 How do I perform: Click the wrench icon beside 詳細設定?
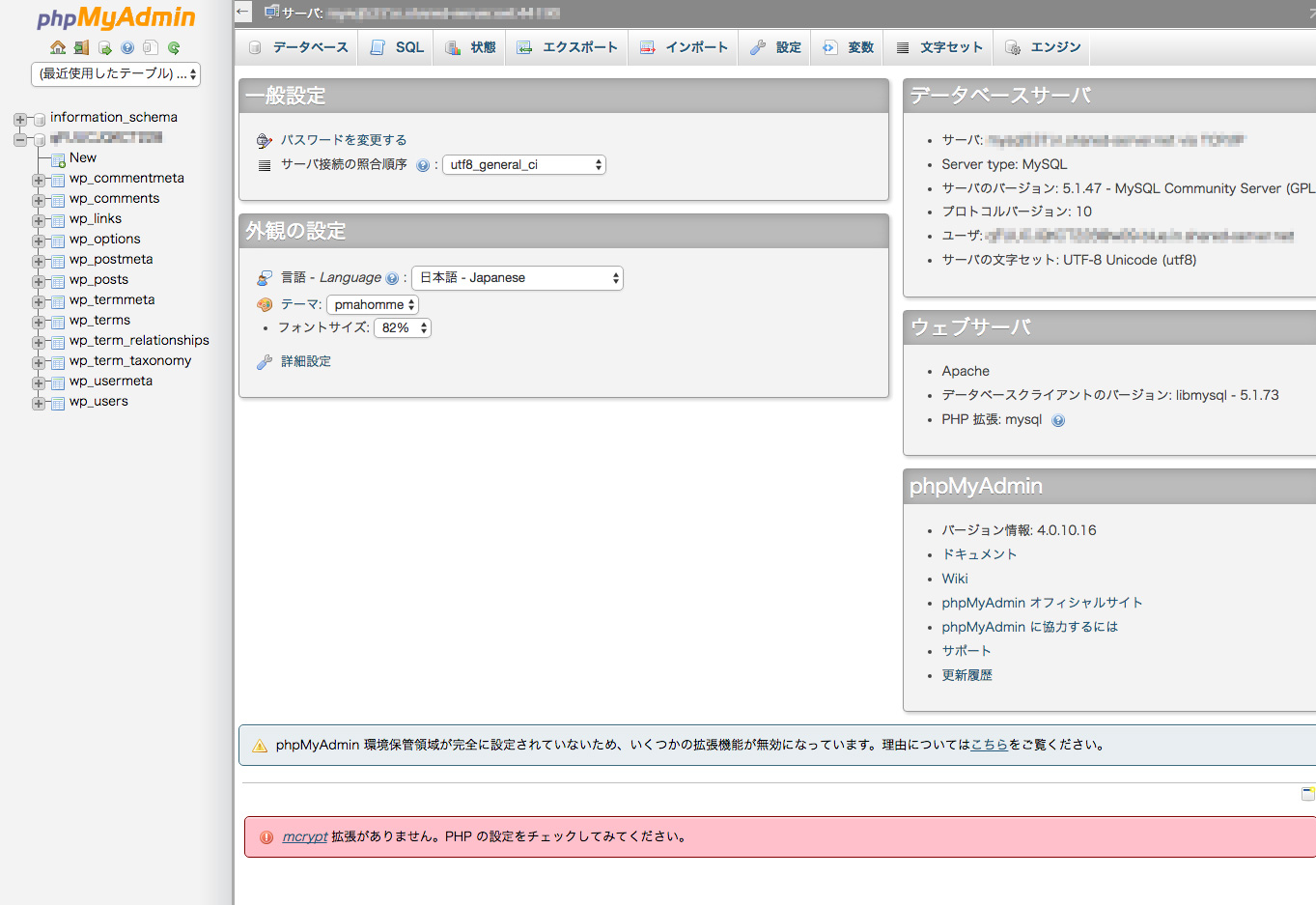click(x=265, y=362)
